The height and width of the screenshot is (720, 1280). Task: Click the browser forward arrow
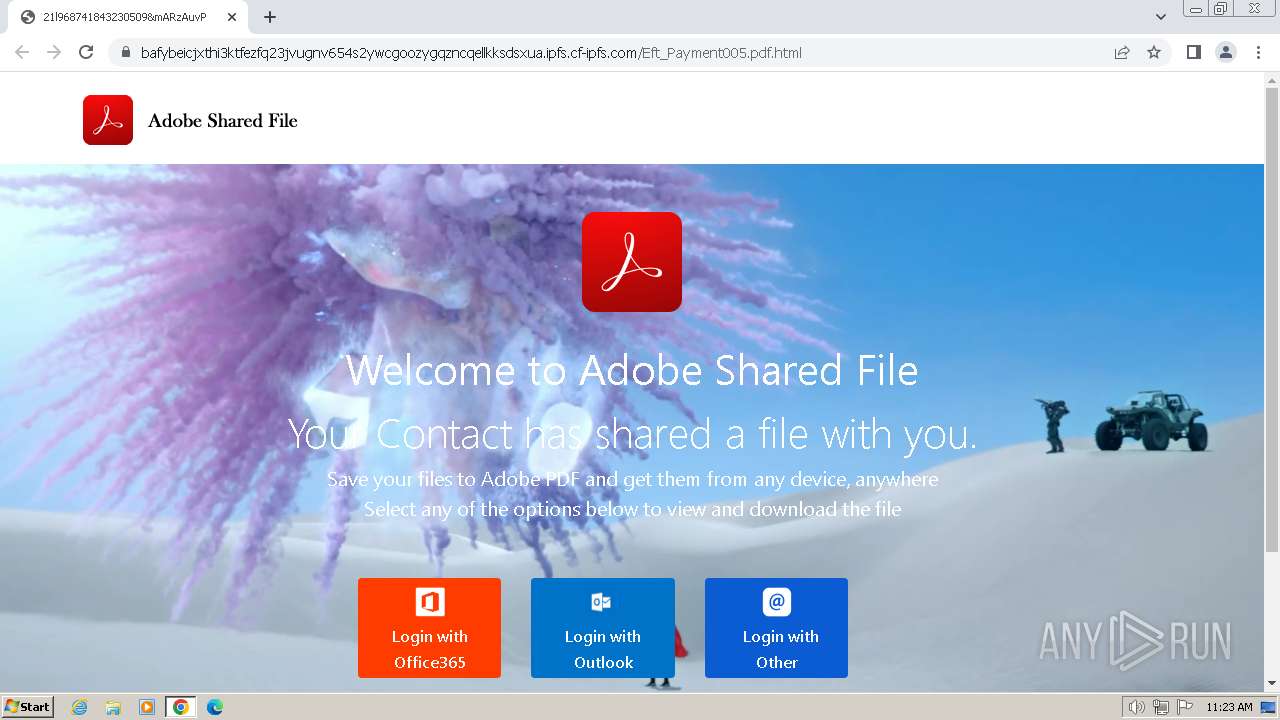coord(54,52)
